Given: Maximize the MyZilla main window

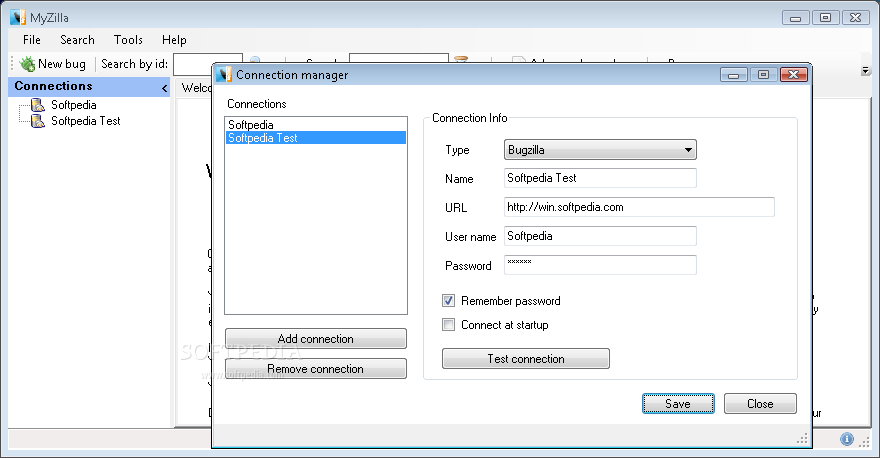Looking at the screenshot, I should [x=826, y=18].
